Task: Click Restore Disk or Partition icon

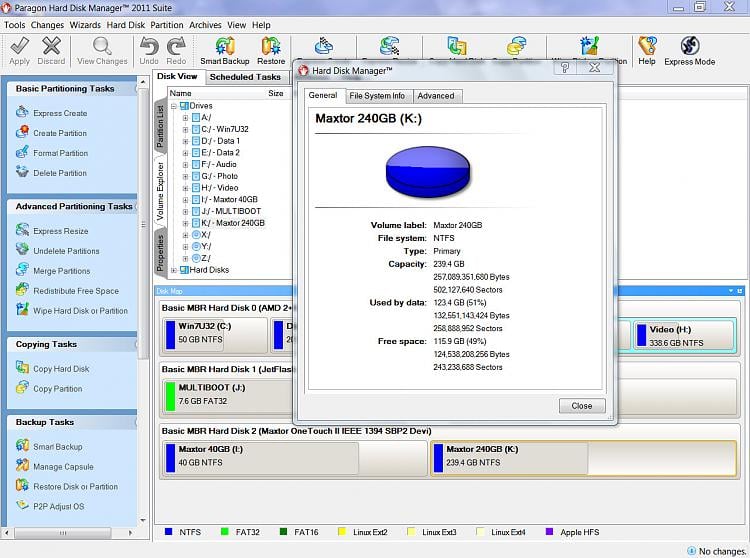Action: coord(22,486)
